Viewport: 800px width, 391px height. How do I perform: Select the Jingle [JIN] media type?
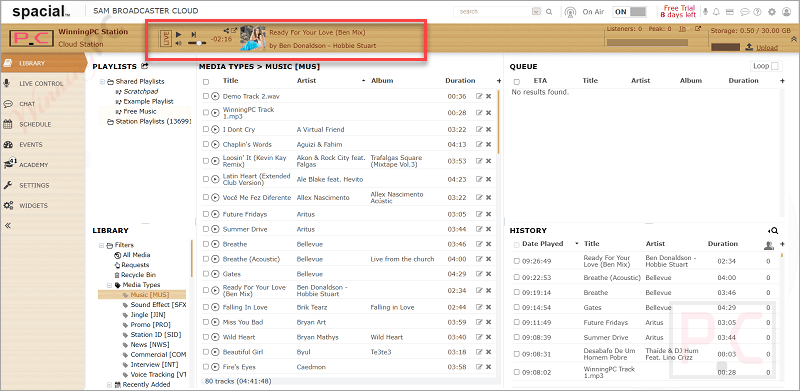tap(148, 314)
